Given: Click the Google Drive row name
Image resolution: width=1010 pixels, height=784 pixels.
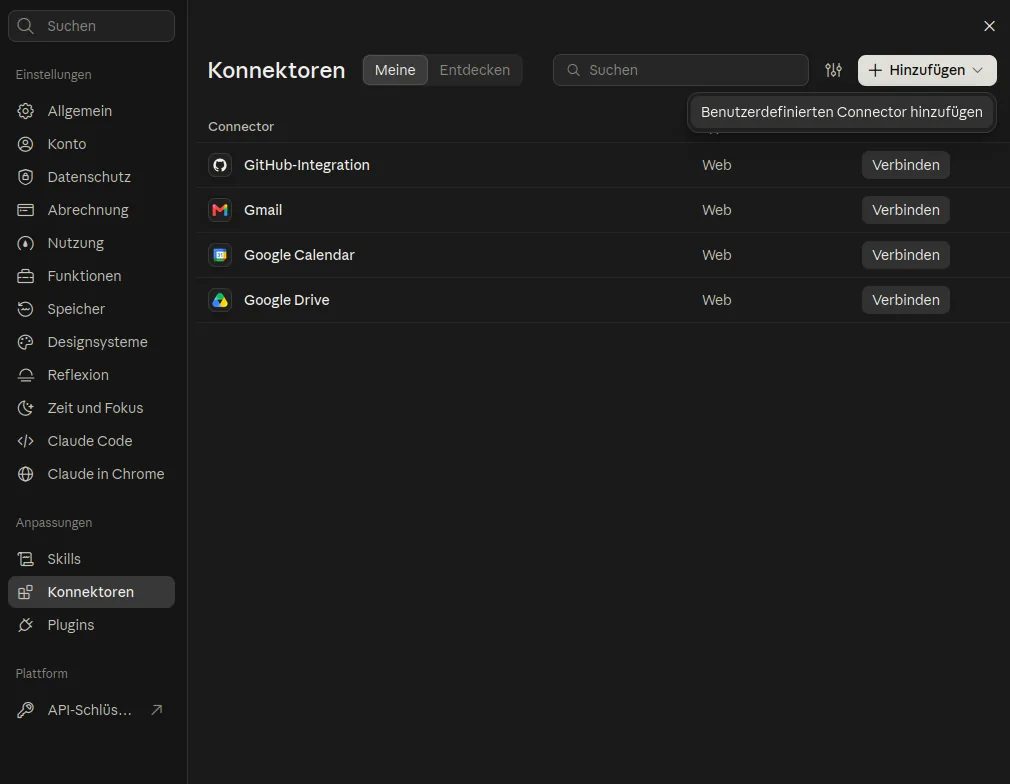Looking at the screenshot, I should [x=287, y=300].
